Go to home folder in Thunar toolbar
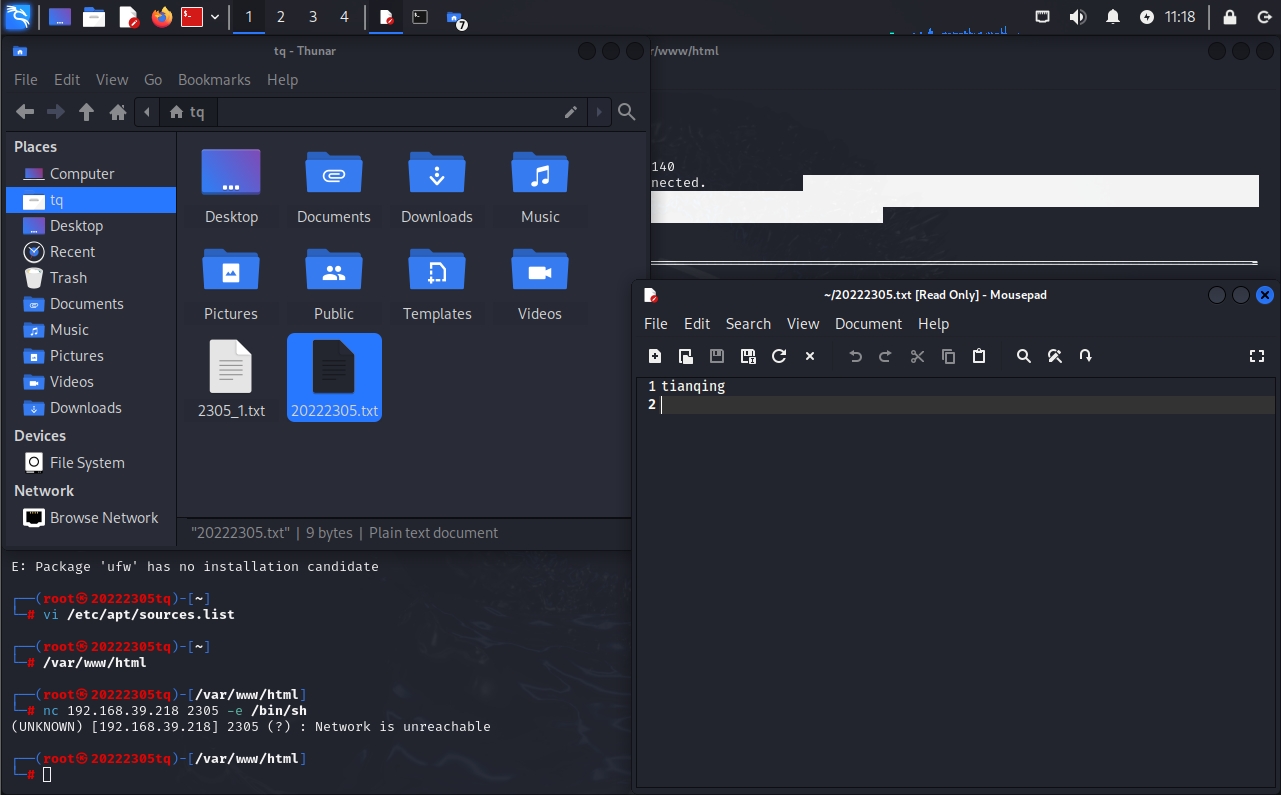Screen dimensions: 1281x795 click(x=118, y=112)
